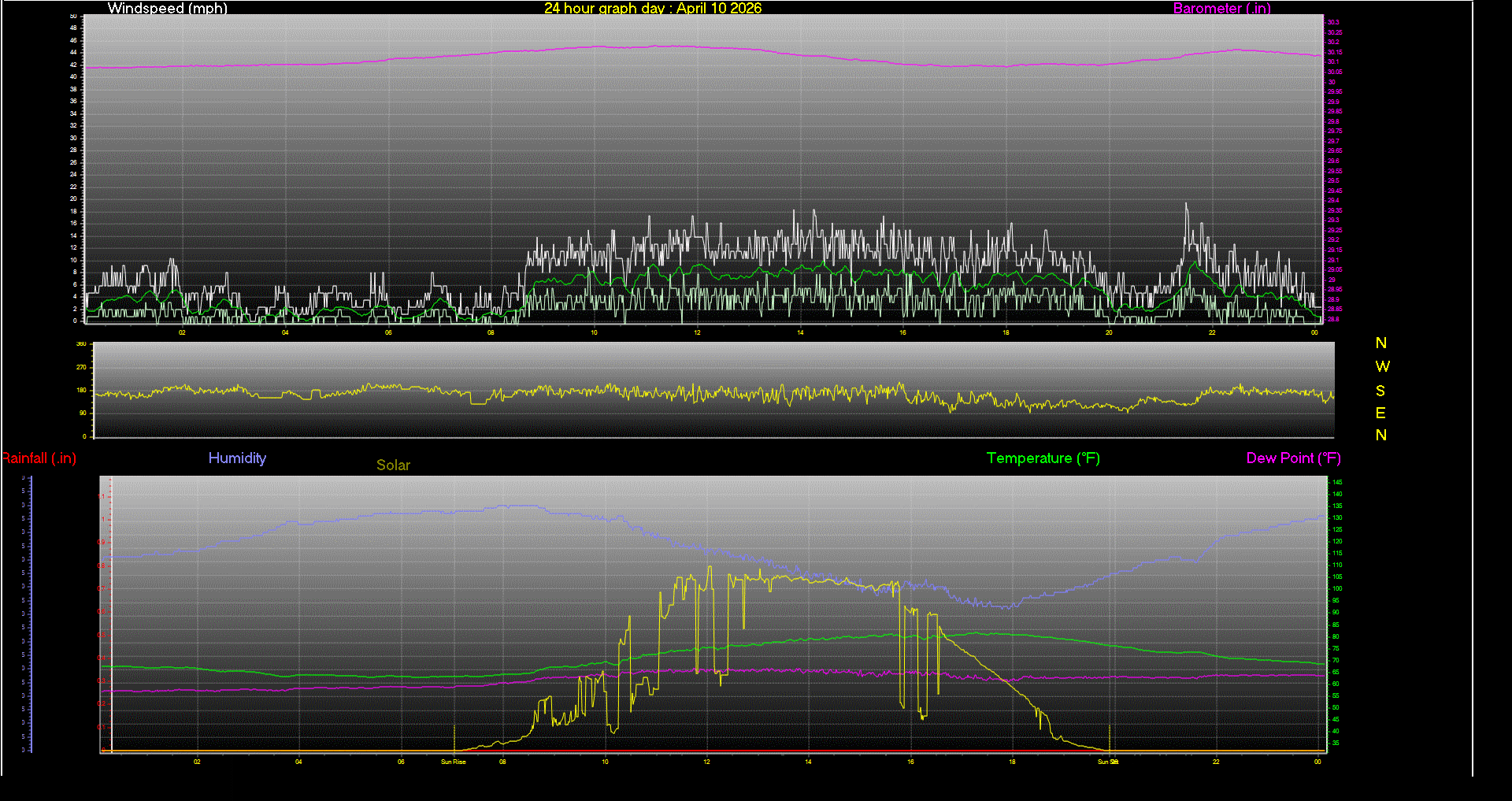The height and width of the screenshot is (801, 1512).
Task: Click the 24 hour graph title for April 10 2026
Action: 653,9
